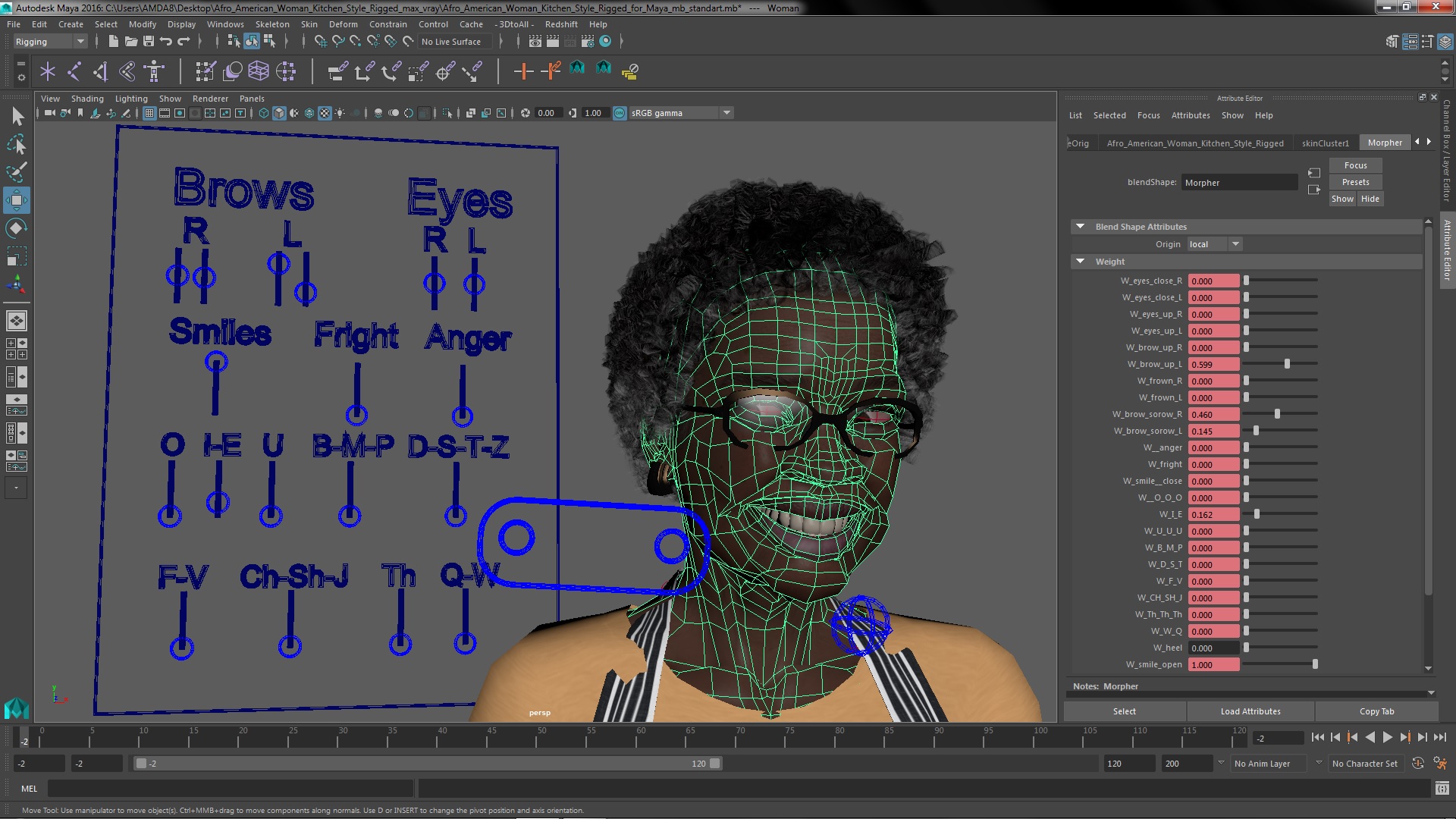
Task: Switch to the skinCluster1 tab
Action: (x=1325, y=143)
